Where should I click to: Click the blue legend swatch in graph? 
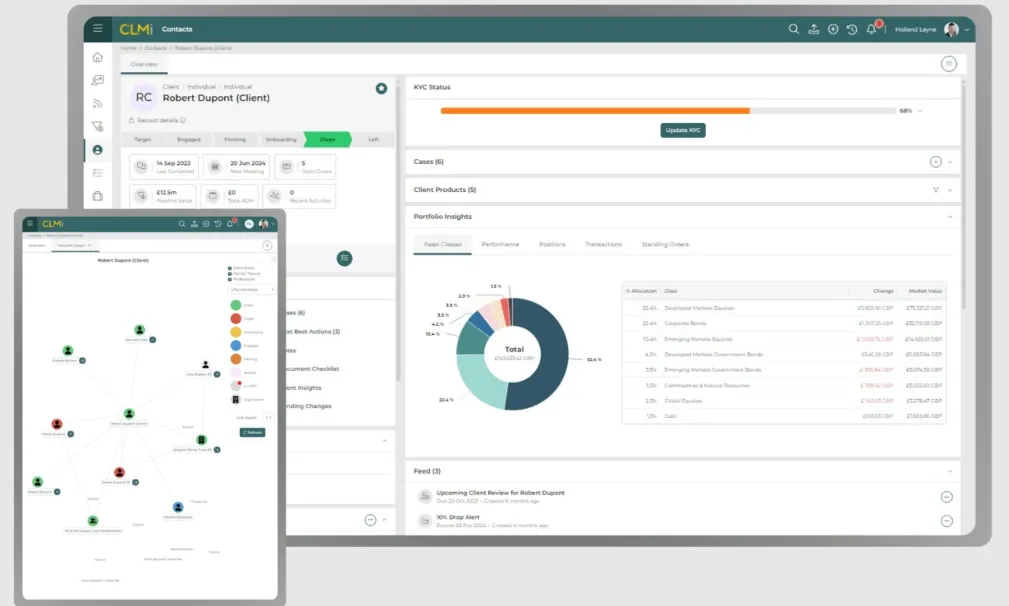pyautogui.click(x=236, y=345)
